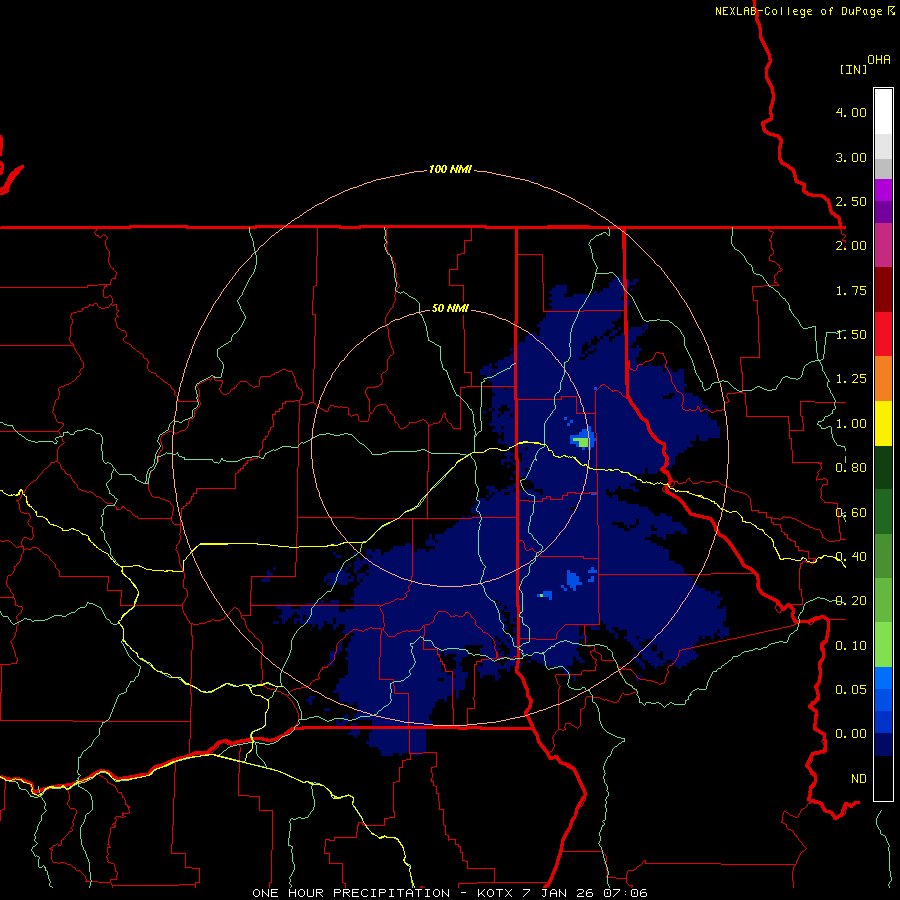Click the 2.50 legend value
The width and height of the screenshot is (900, 900).
coord(851,201)
